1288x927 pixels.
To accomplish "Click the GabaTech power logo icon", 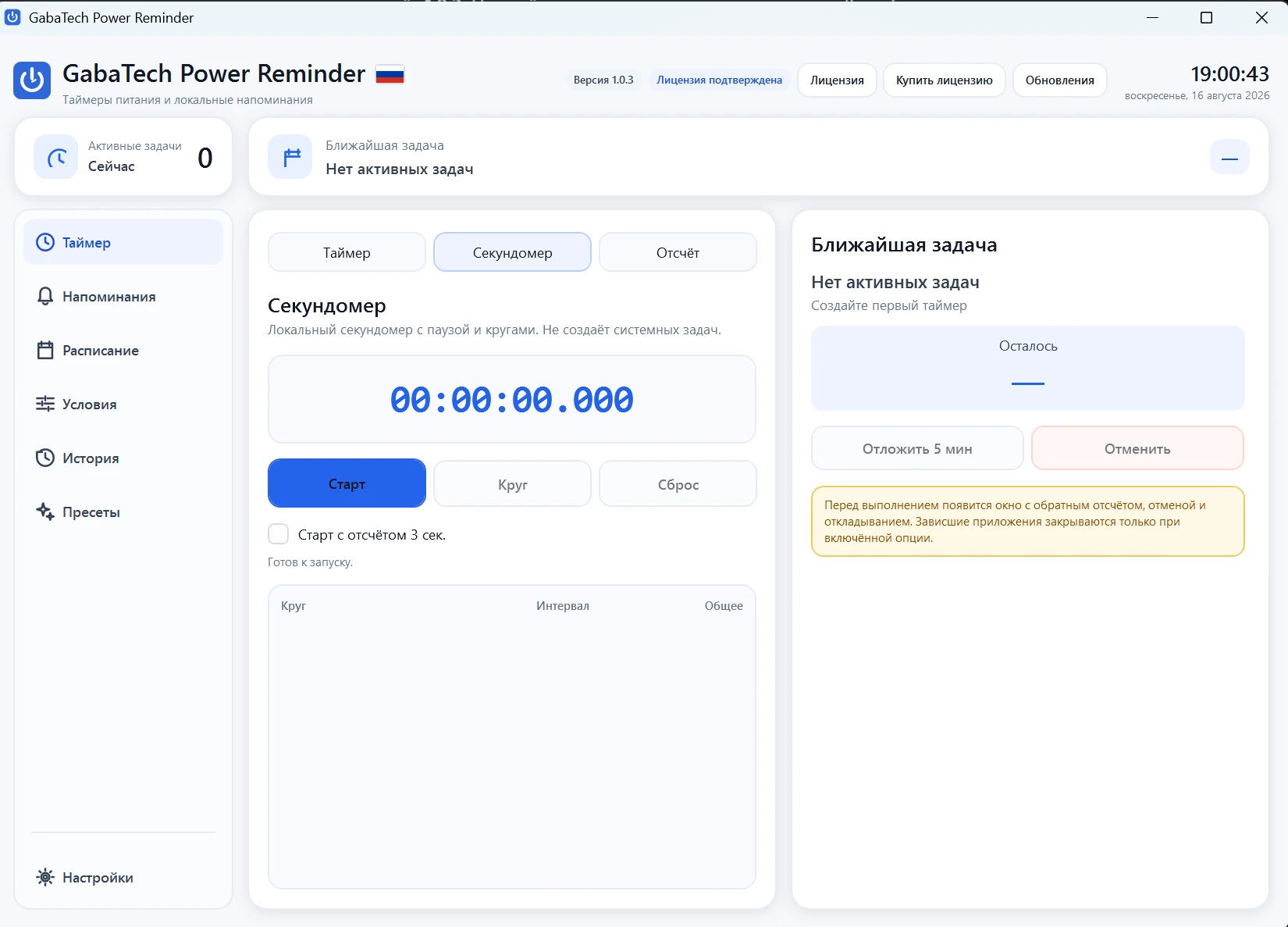I will coord(32,80).
